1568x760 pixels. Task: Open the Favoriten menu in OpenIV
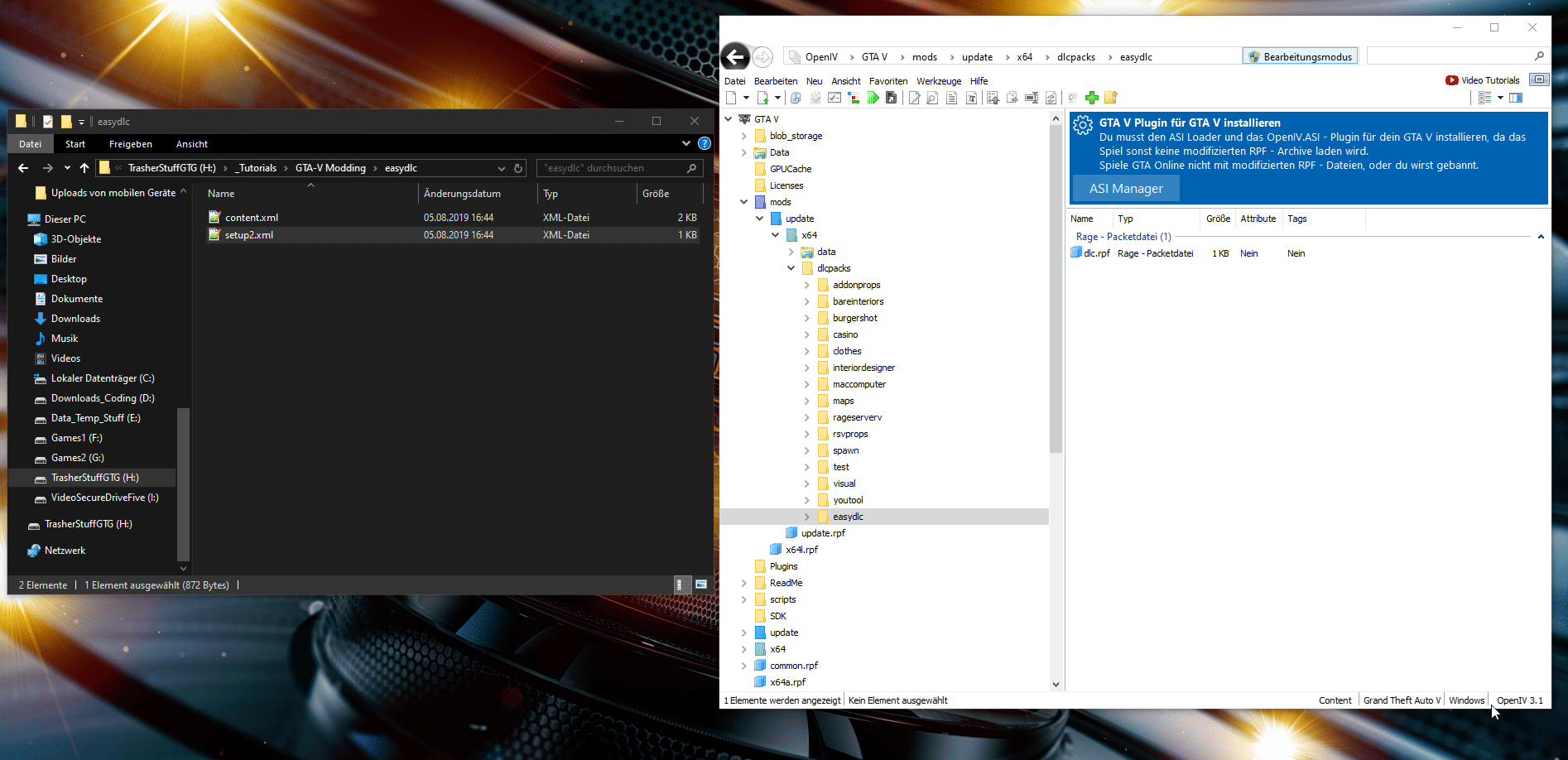point(888,81)
